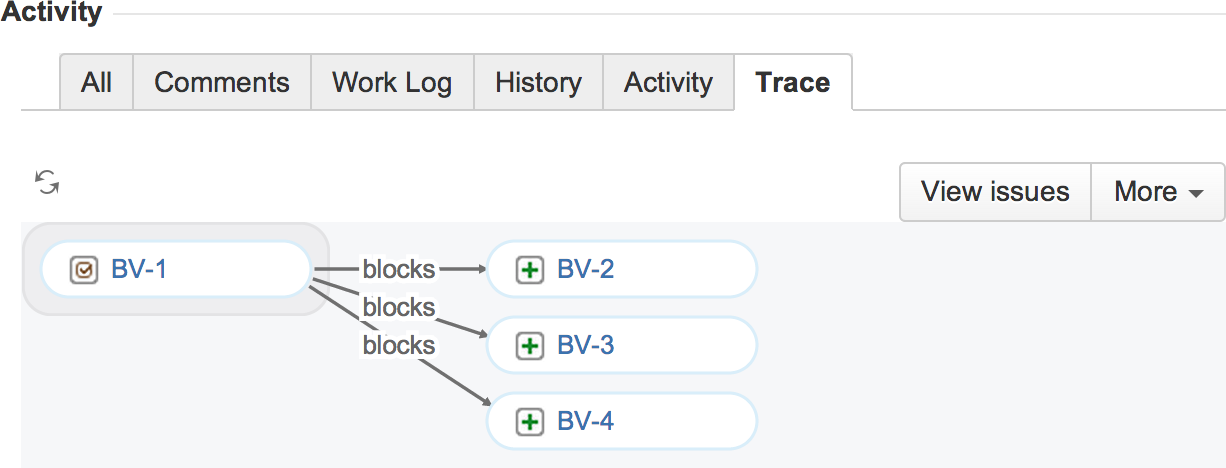Image resolution: width=1226 pixels, height=468 pixels.
Task: Click the blocks label pointing to BV-3
Action: pyautogui.click(x=399, y=307)
